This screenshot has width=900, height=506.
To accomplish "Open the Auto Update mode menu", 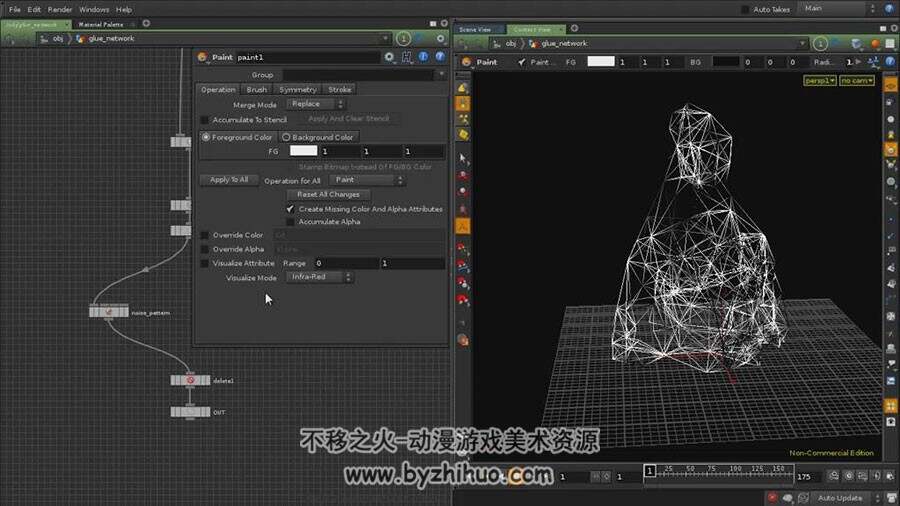I will coord(845,498).
